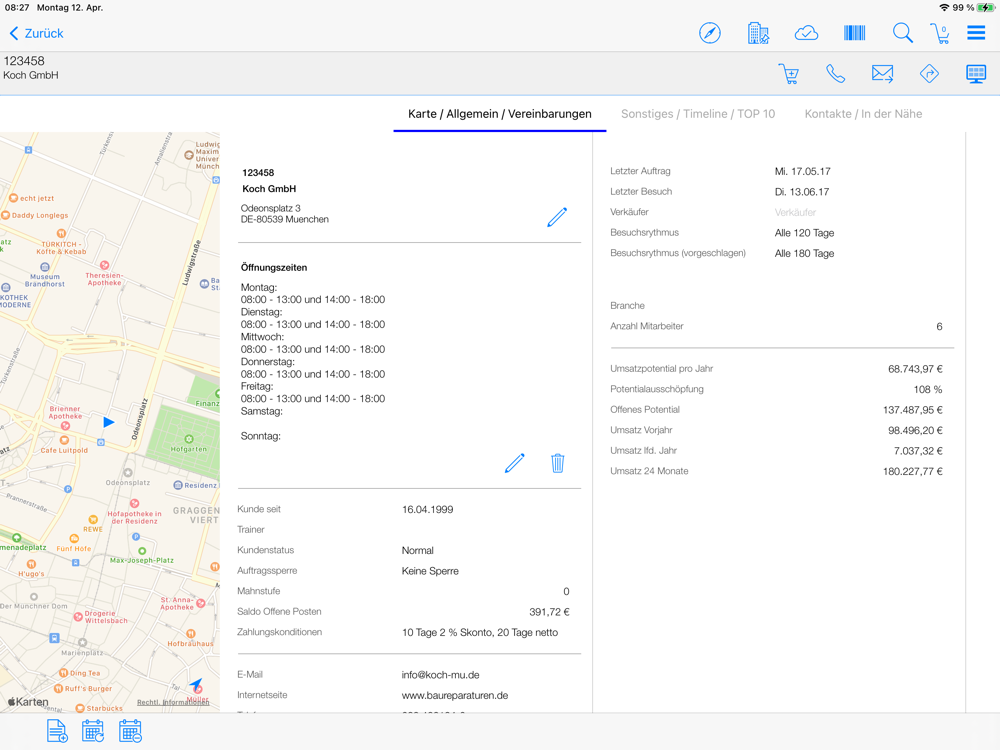Get route directions to the customer

pyautogui.click(x=929, y=74)
